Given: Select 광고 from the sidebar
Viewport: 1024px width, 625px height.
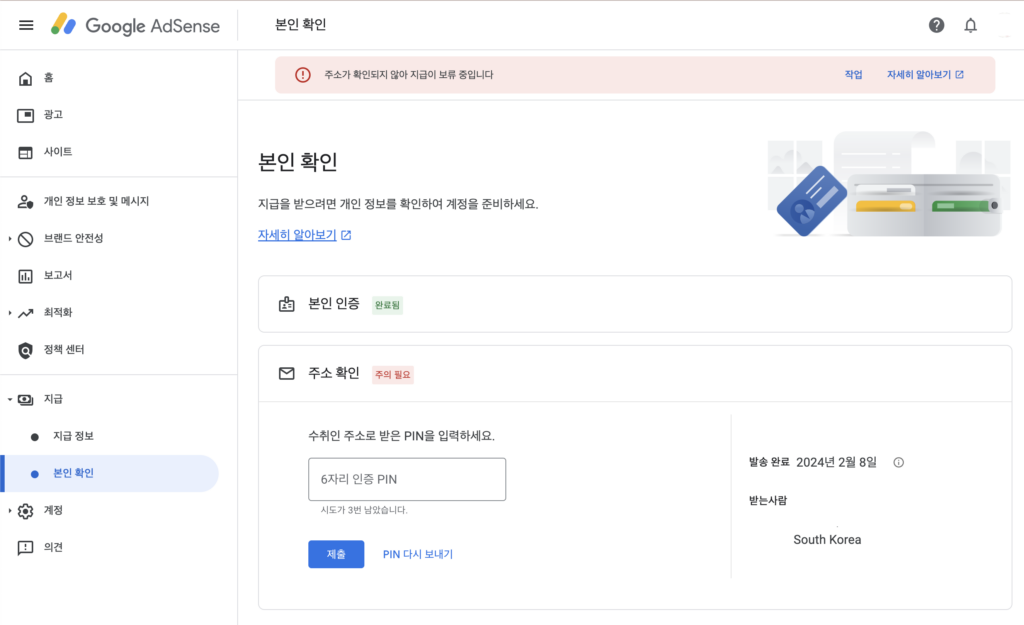Looking at the screenshot, I should (x=53, y=115).
